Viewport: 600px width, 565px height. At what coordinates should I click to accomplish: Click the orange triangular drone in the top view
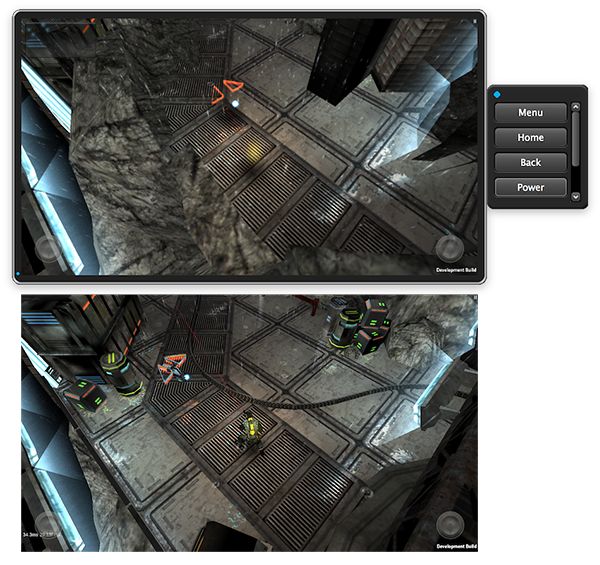[227, 92]
